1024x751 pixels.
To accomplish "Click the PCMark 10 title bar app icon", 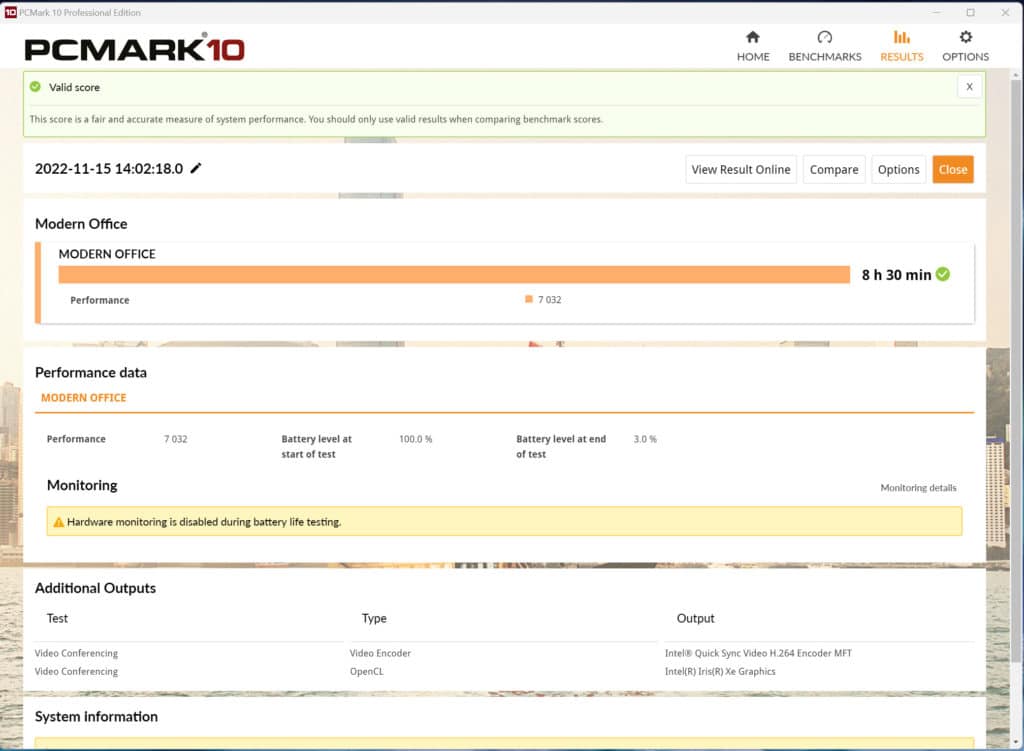I will (x=10, y=12).
